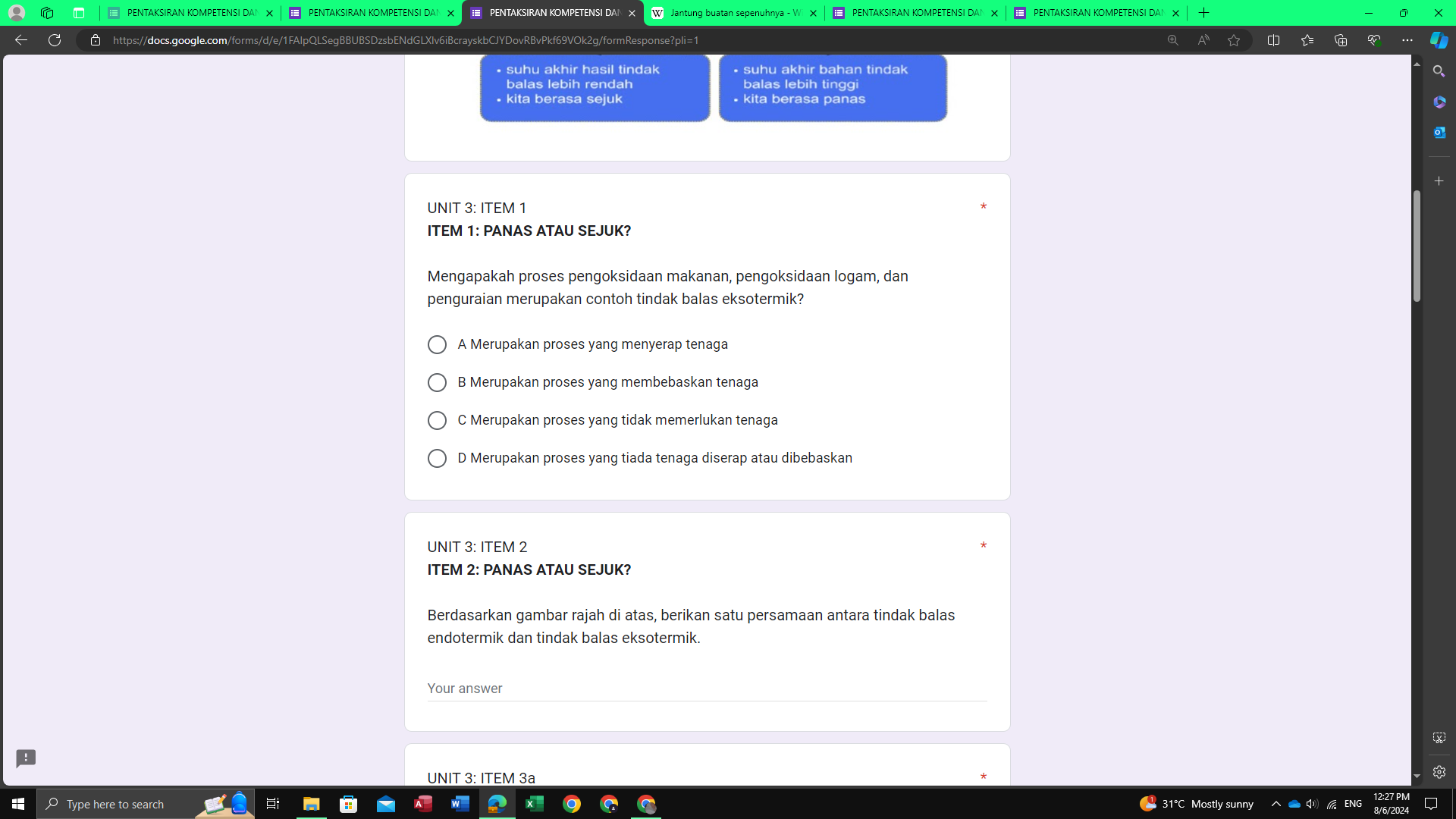This screenshot has width=1456, height=819.
Task: Open Task View on the taskbar
Action: click(273, 804)
